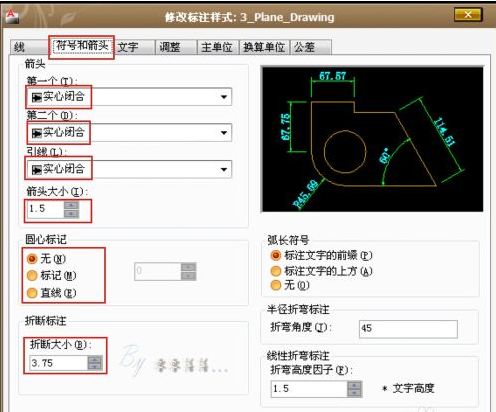Select 标注文字的上方(A) arc length option
Viewport: 496px width, 412px height.
(x=321, y=271)
